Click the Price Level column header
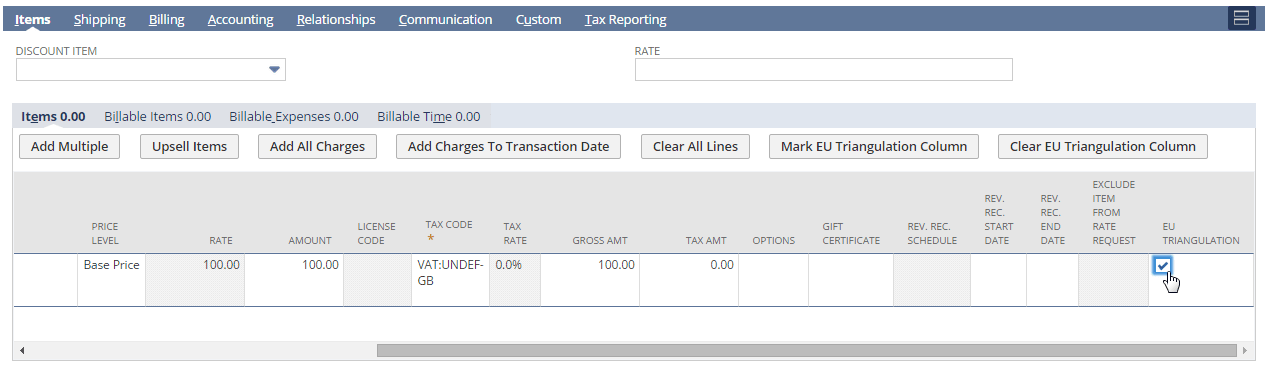1269x367 pixels. [105, 233]
